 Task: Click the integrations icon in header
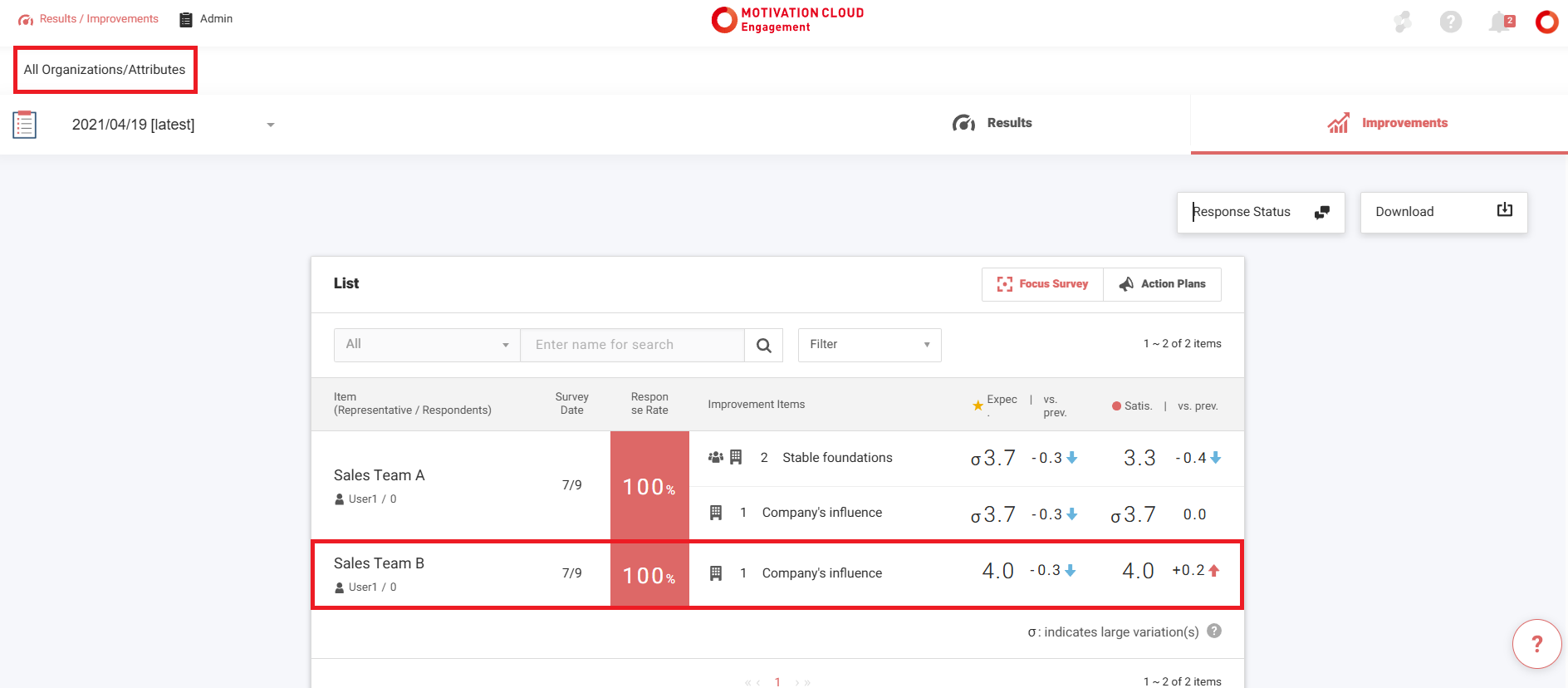pos(1403,22)
